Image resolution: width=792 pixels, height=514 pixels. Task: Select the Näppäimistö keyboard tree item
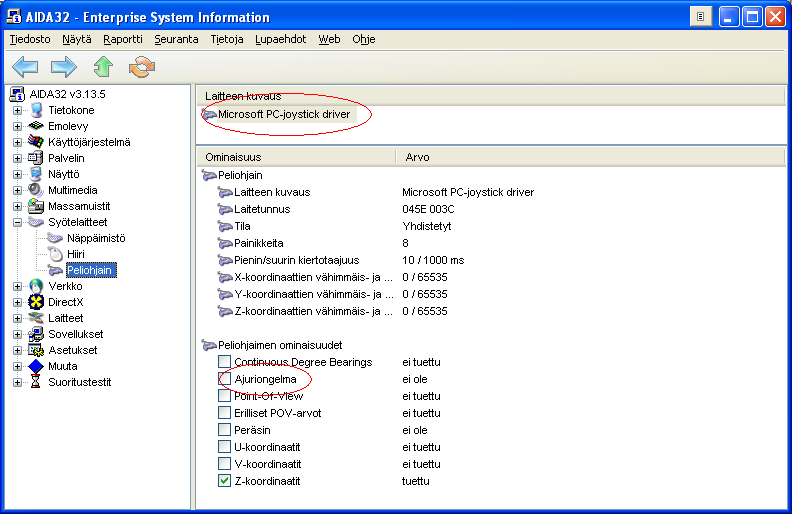[96, 238]
